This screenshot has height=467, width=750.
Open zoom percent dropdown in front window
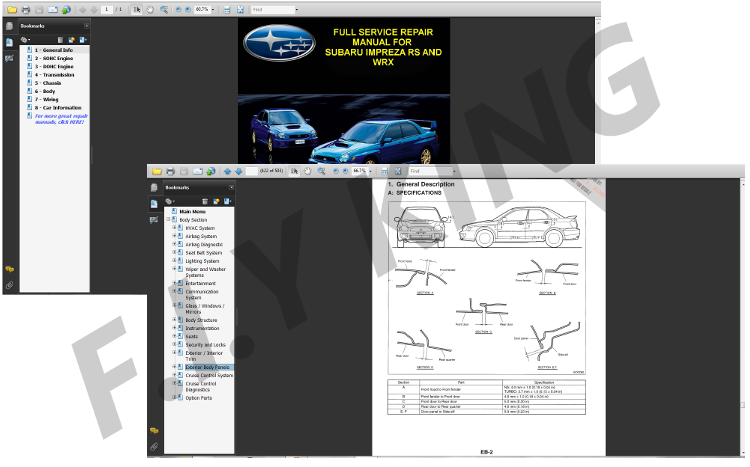click(x=370, y=171)
